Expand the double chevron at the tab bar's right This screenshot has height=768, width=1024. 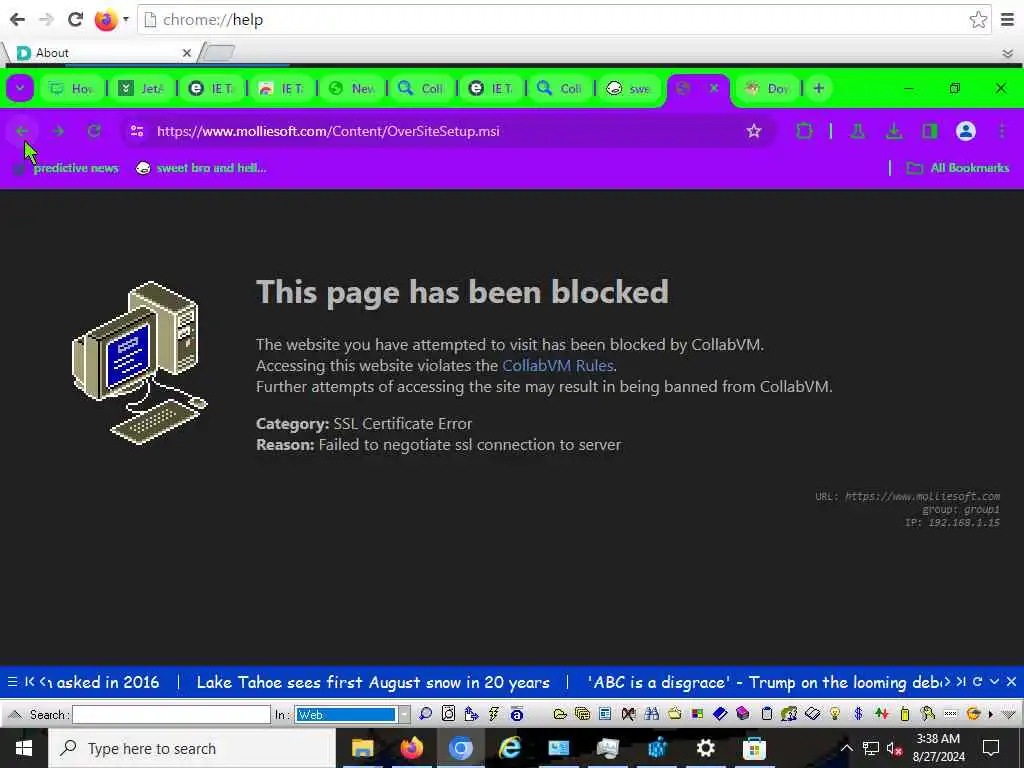pos(1008,54)
